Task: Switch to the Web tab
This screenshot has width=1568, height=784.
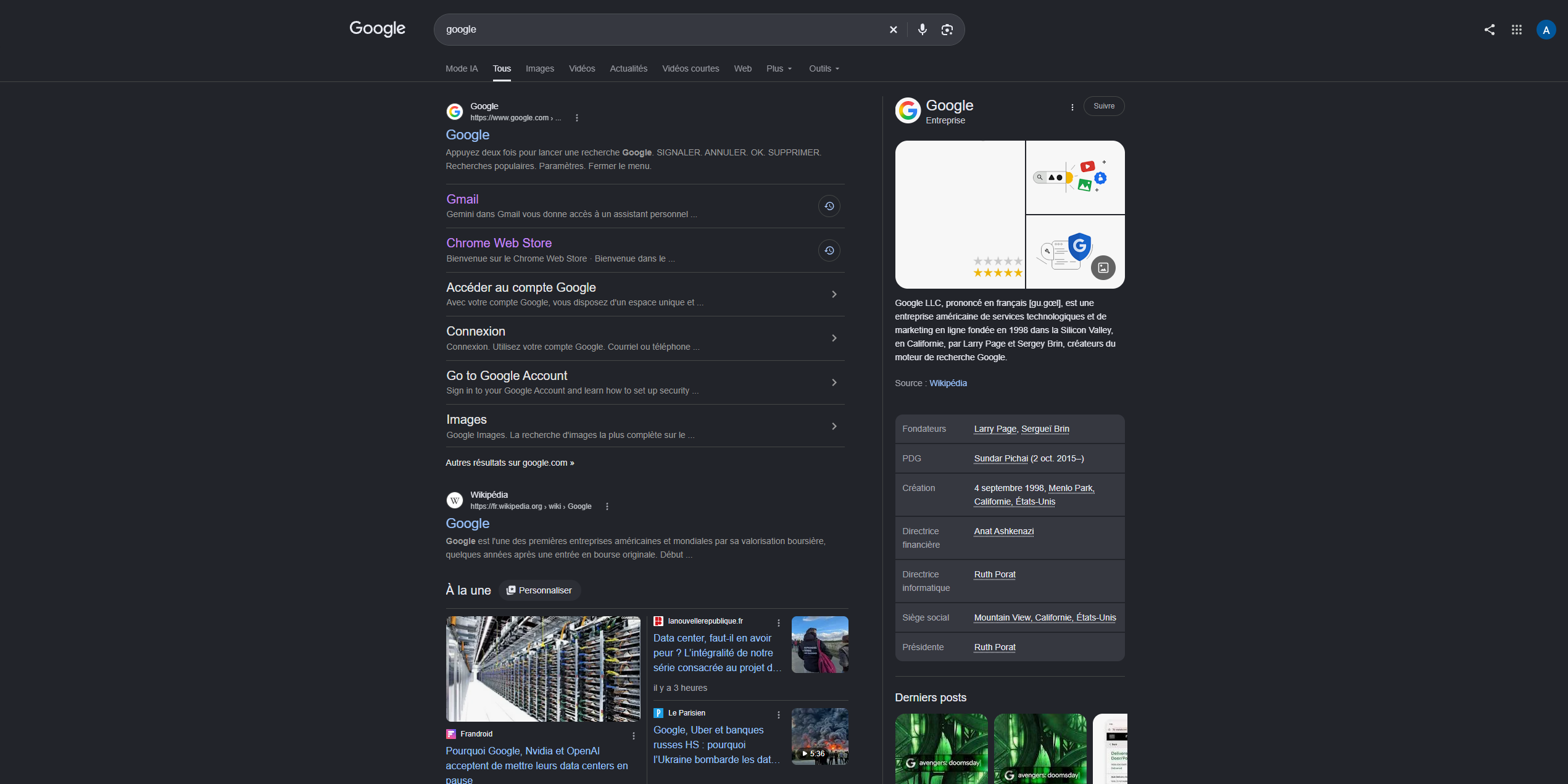Action: [x=742, y=68]
